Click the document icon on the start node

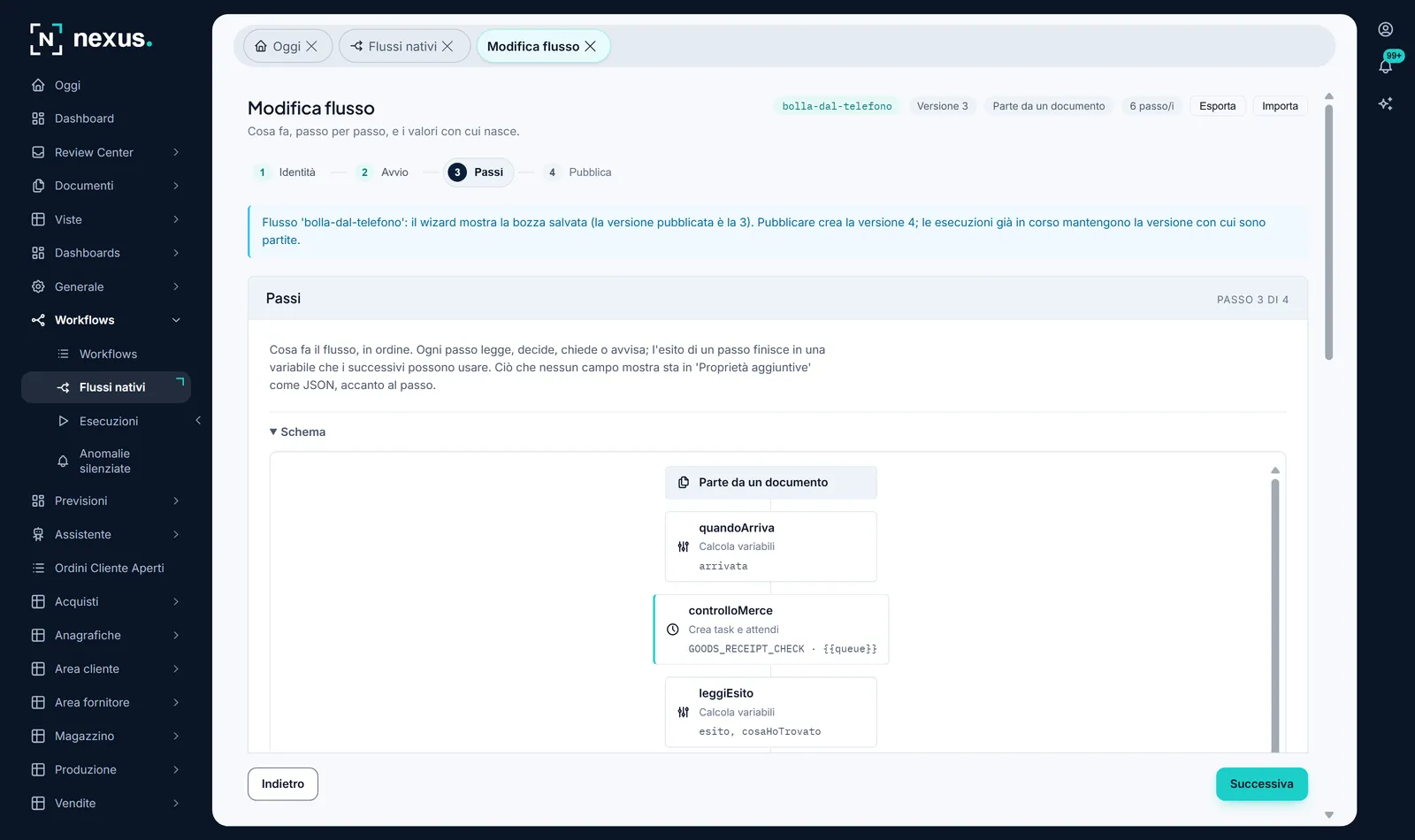point(684,483)
